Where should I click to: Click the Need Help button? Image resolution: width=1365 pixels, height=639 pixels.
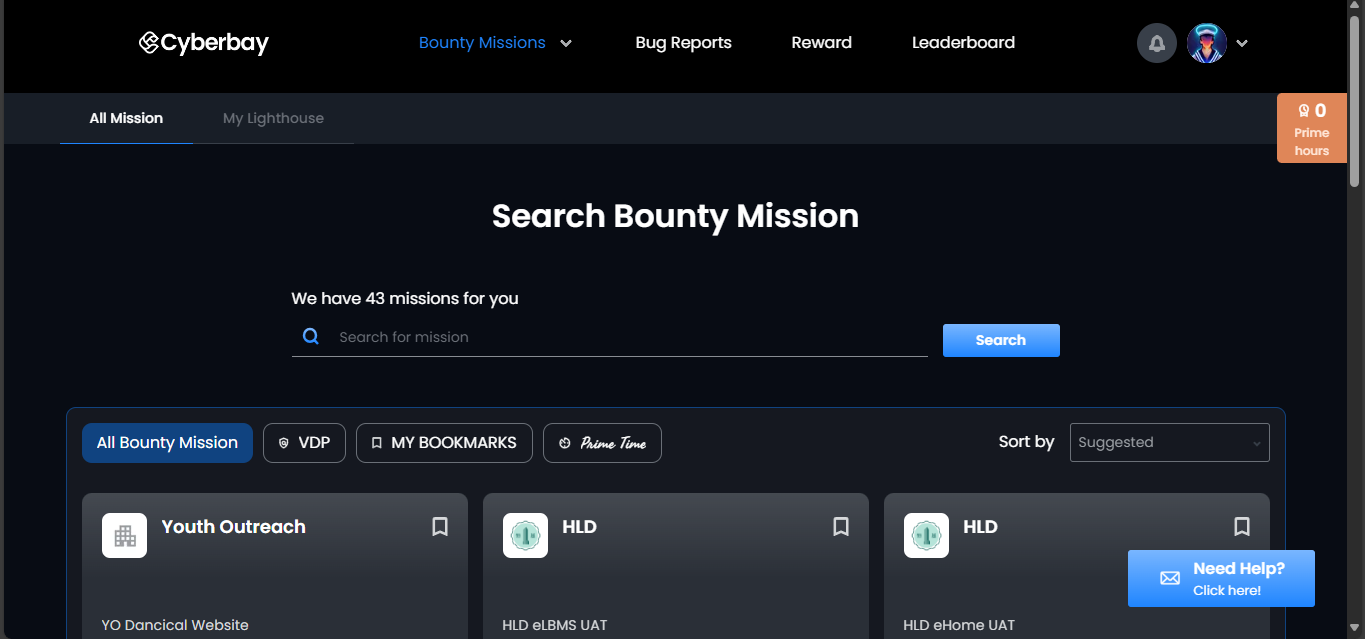pos(1221,578)
